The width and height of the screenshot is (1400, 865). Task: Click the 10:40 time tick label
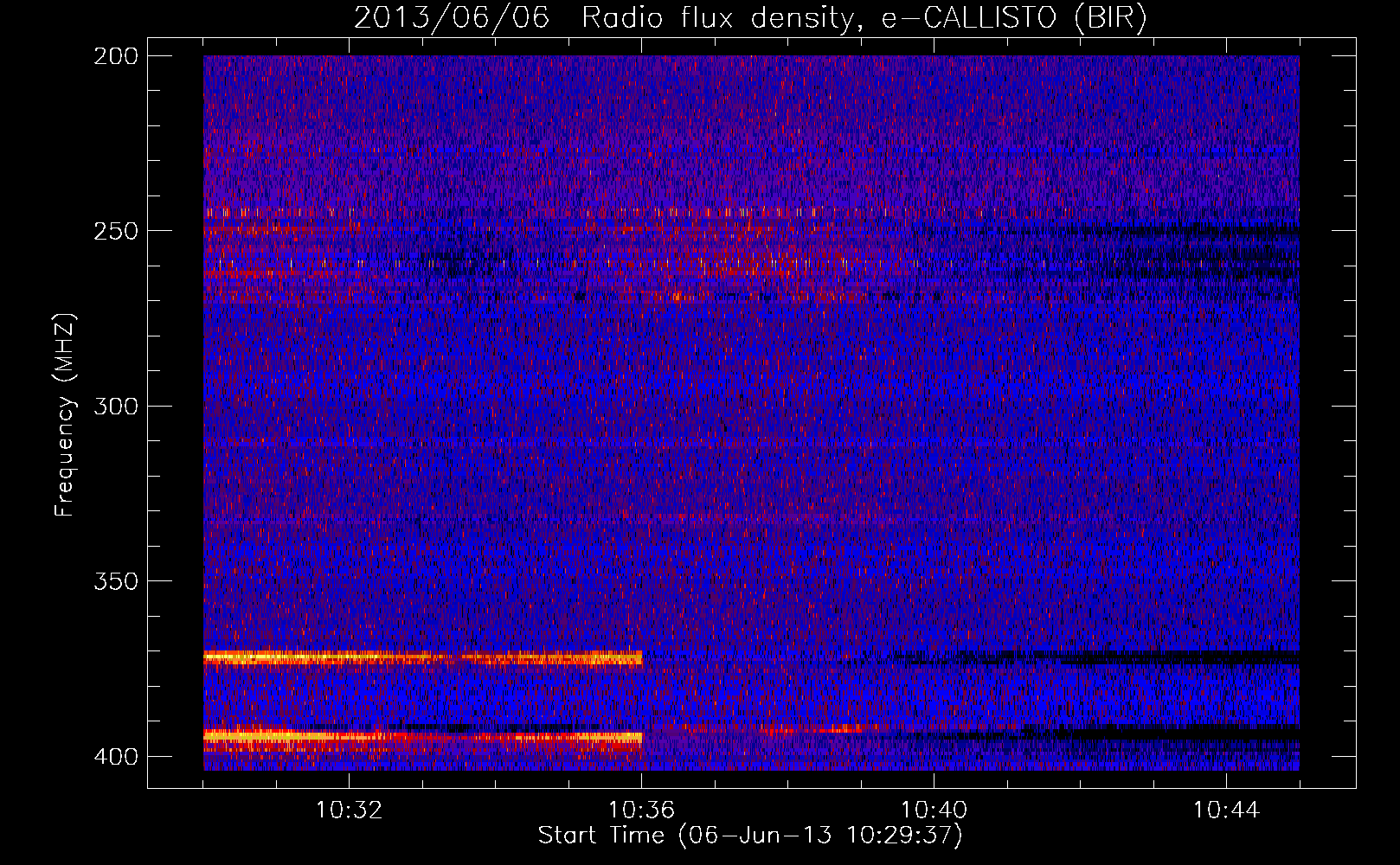point(934,811)
